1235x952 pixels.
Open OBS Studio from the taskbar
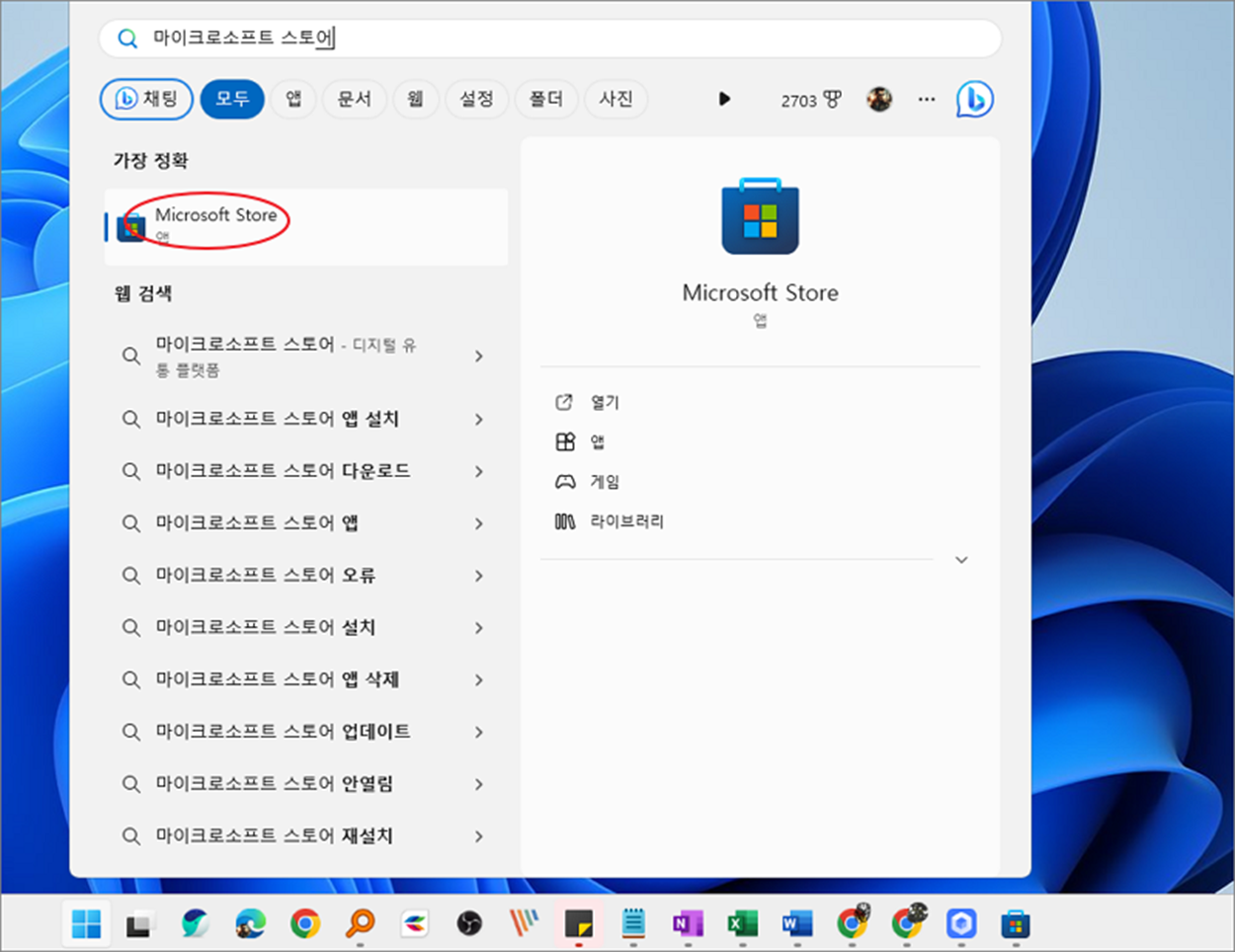coord(469,924)
